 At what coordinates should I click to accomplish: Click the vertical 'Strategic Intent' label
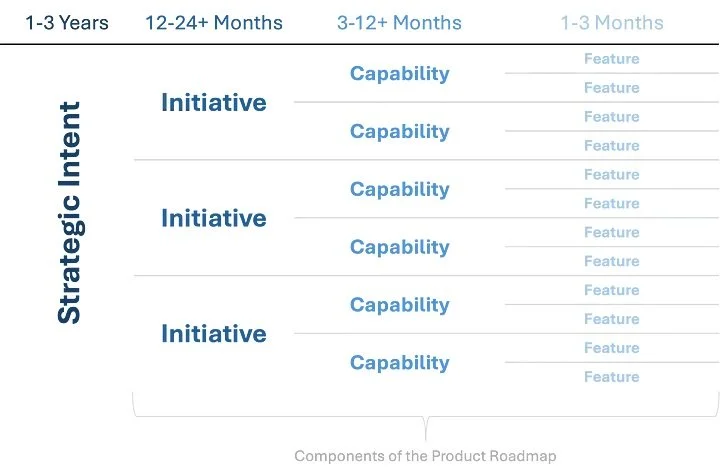point(68,211)
